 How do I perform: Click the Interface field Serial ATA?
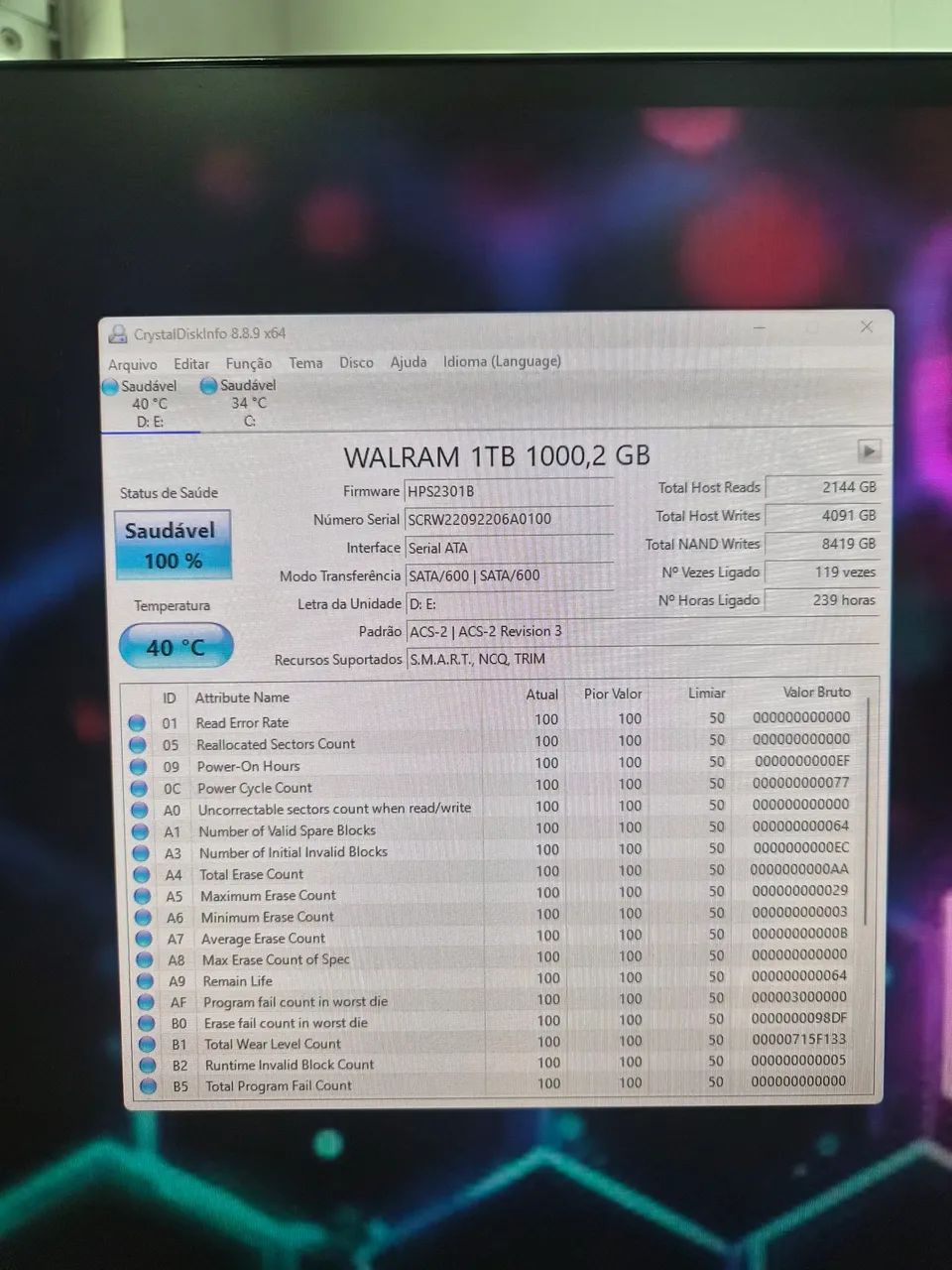(510, 548)
